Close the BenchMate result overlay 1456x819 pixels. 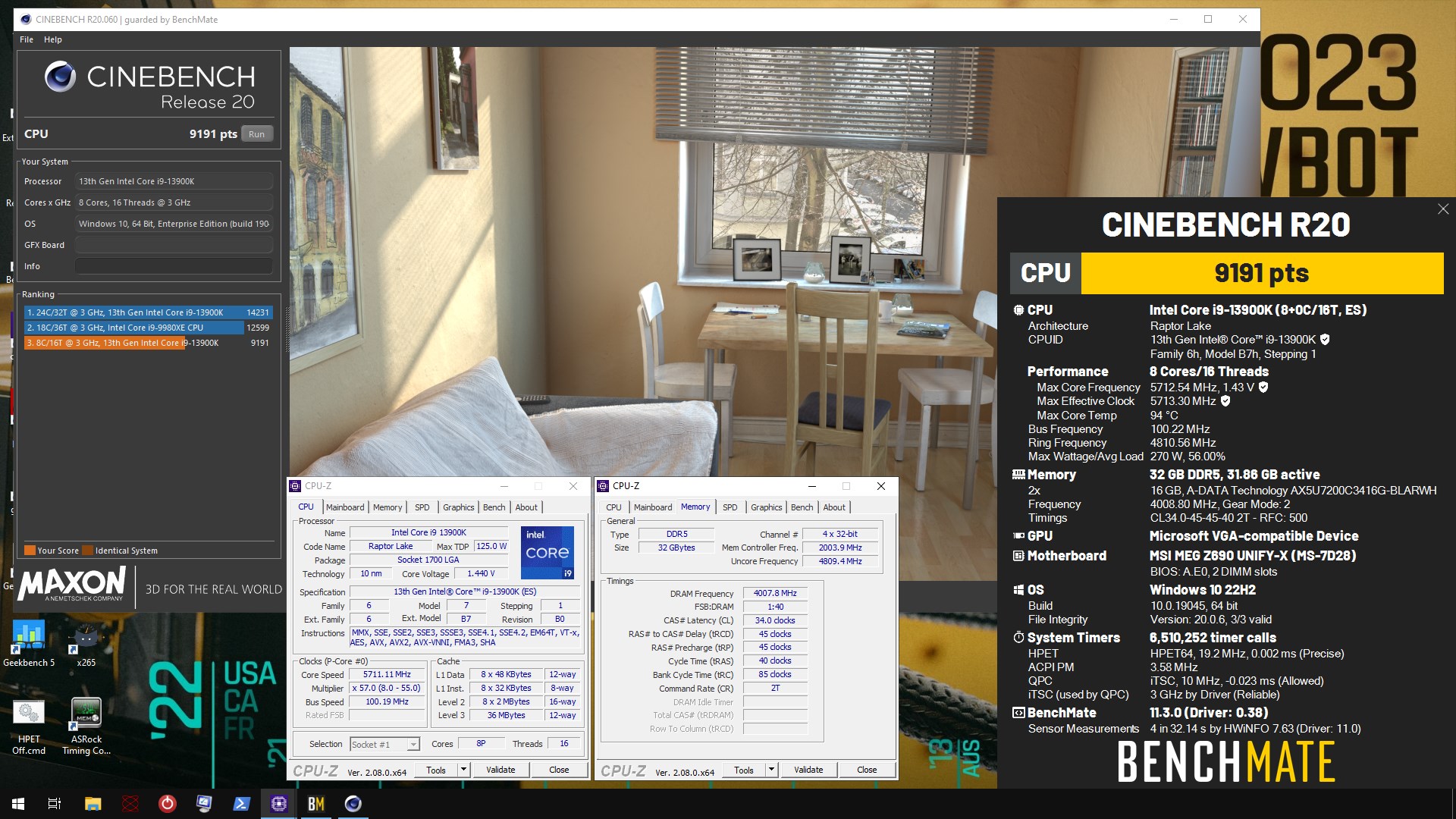1443,209
